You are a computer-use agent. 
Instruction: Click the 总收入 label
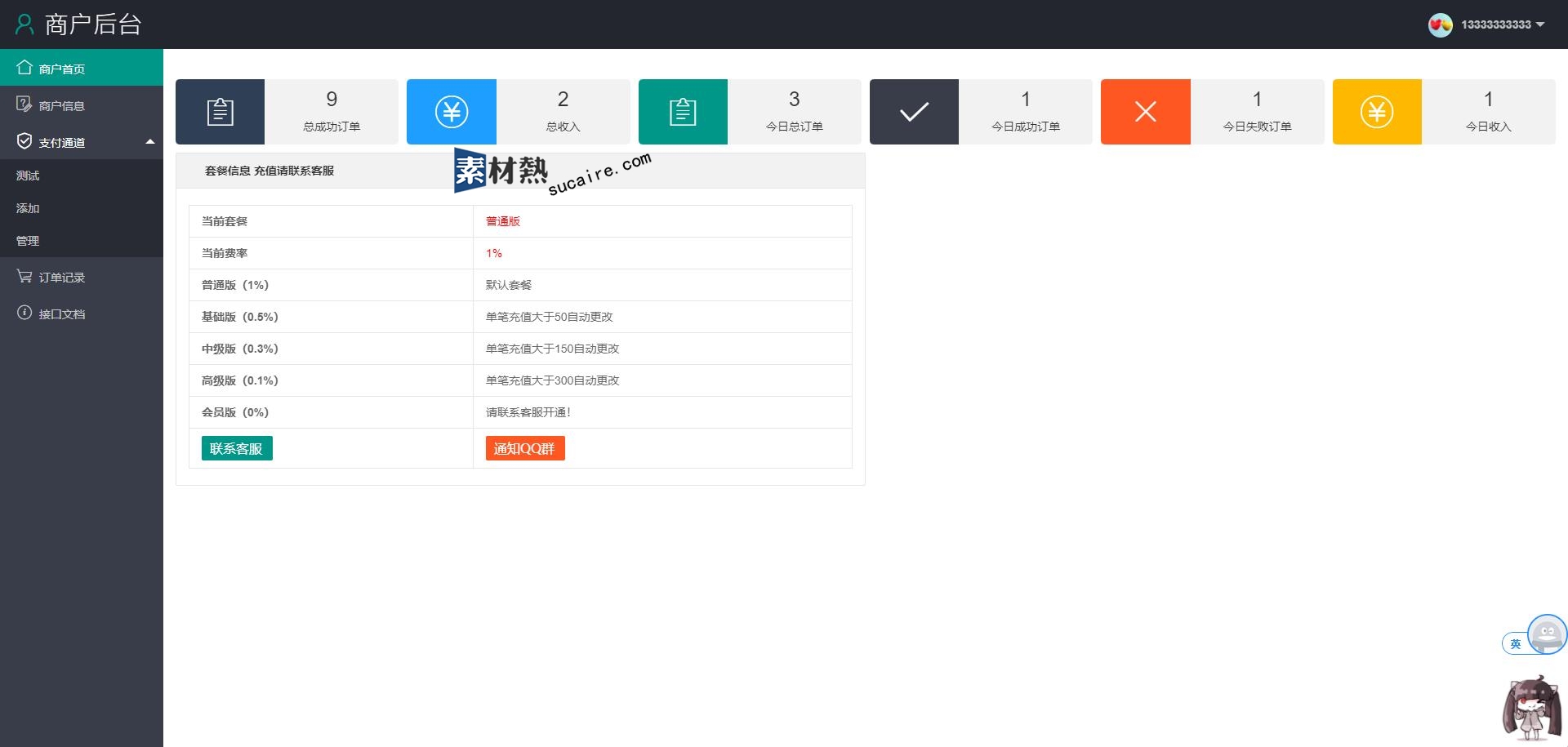[x=563, y=127]
